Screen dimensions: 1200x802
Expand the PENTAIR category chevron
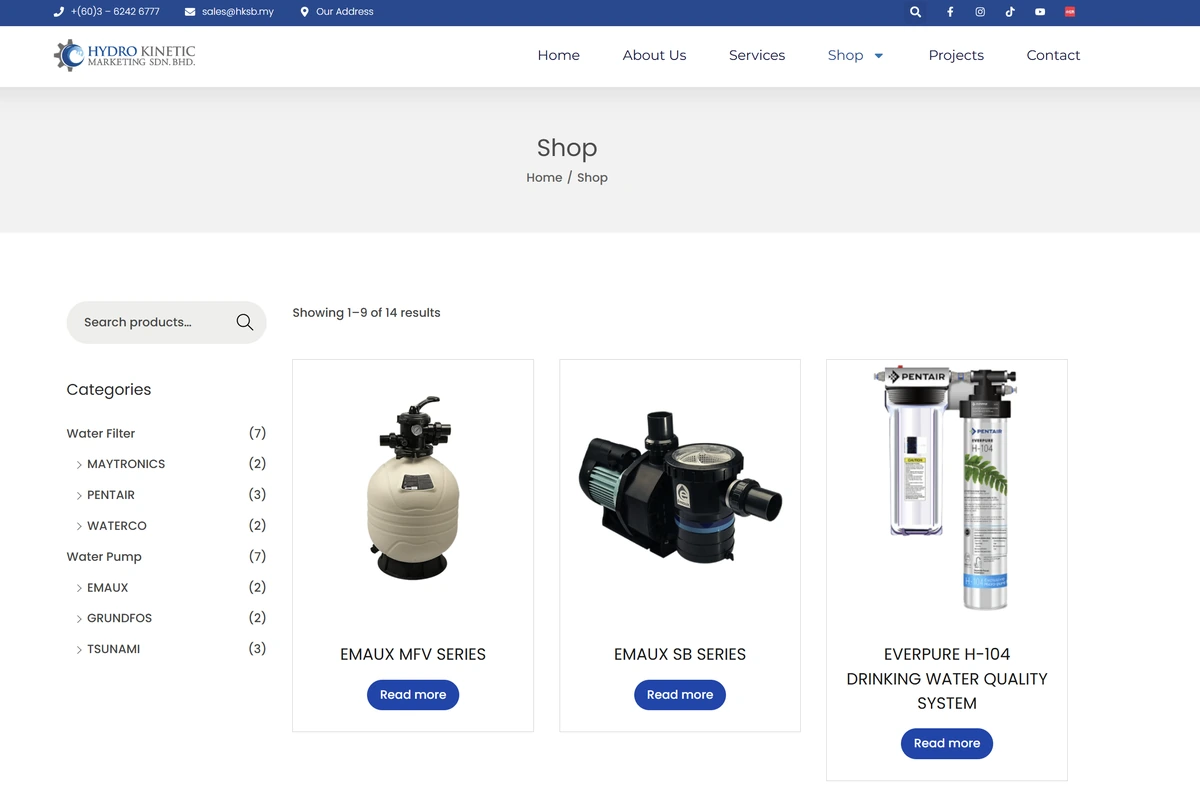coord(79,496)
